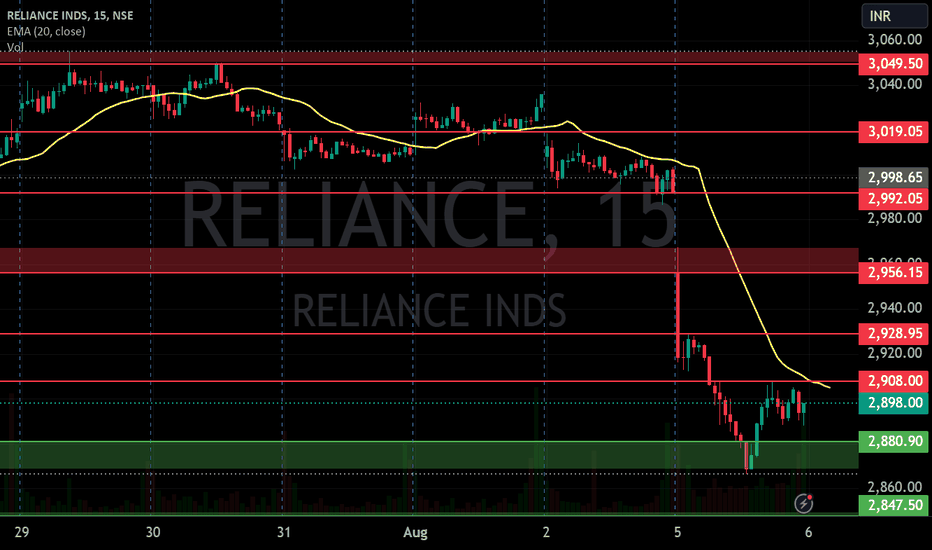Click the 2,940.00 axis value
The image size is (932, 550).
(895, 308)
